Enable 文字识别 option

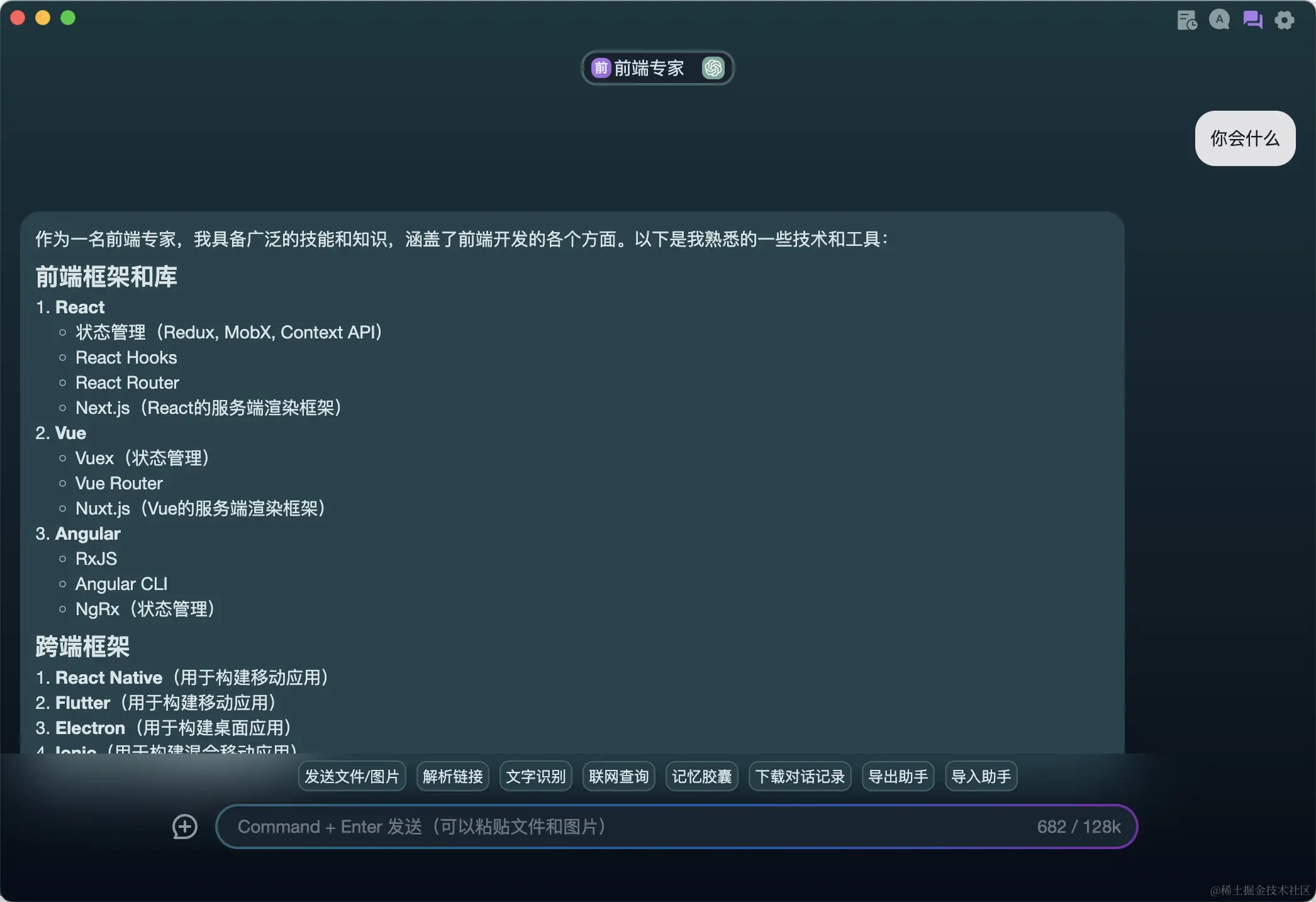(x=535, y=776)
